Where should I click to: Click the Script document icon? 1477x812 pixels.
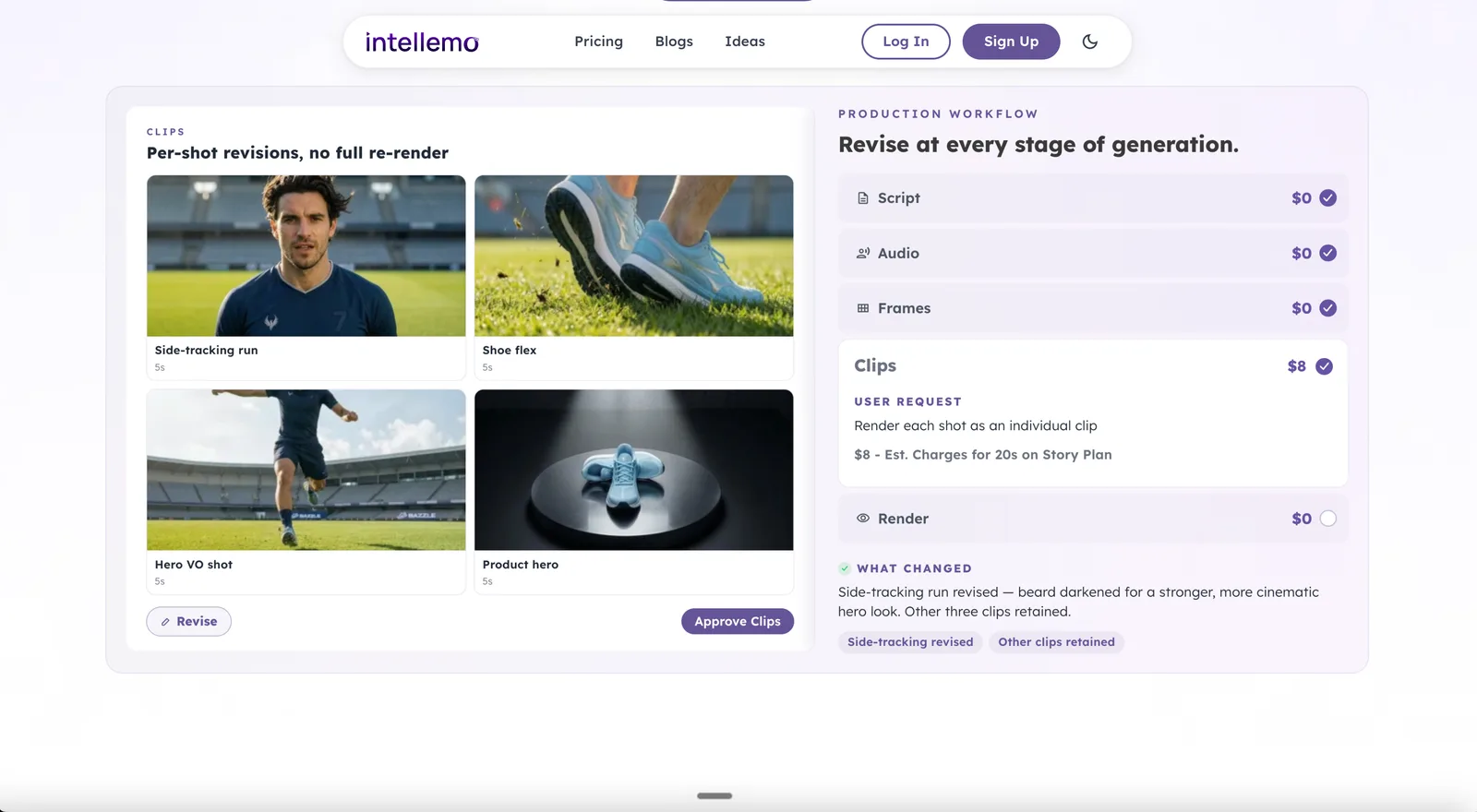click(x=863, y=198)
